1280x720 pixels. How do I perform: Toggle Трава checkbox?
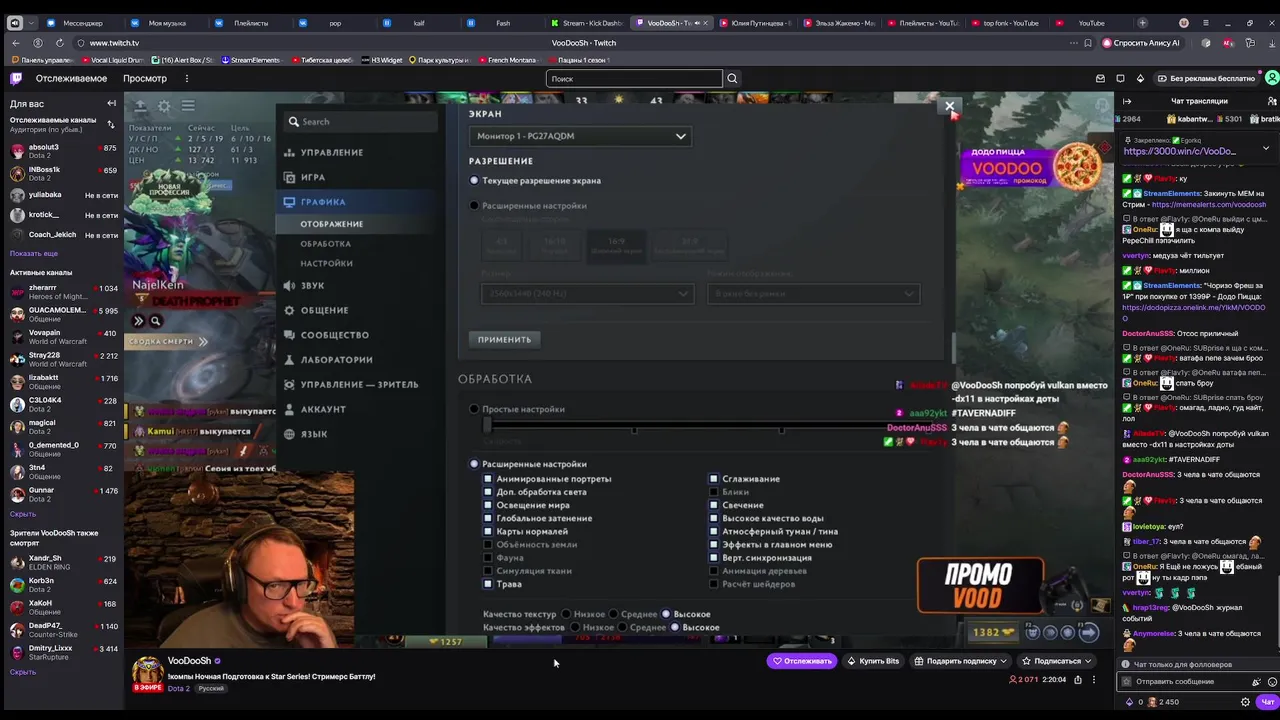coord(488,584)
